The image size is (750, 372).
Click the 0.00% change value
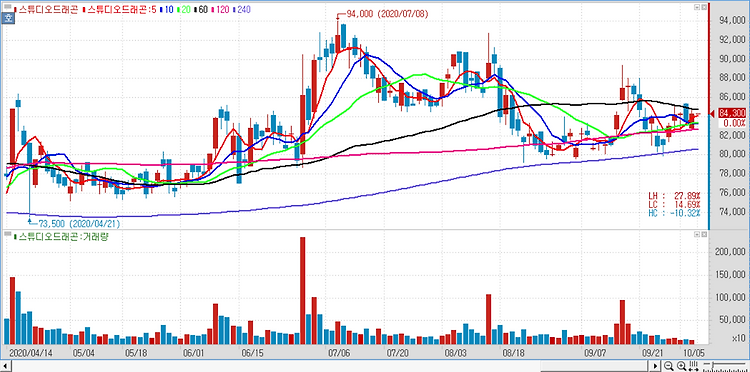coord(734,123)
